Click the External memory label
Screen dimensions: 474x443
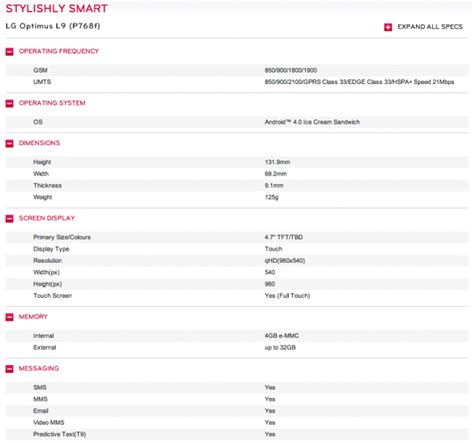click(45, 348)
